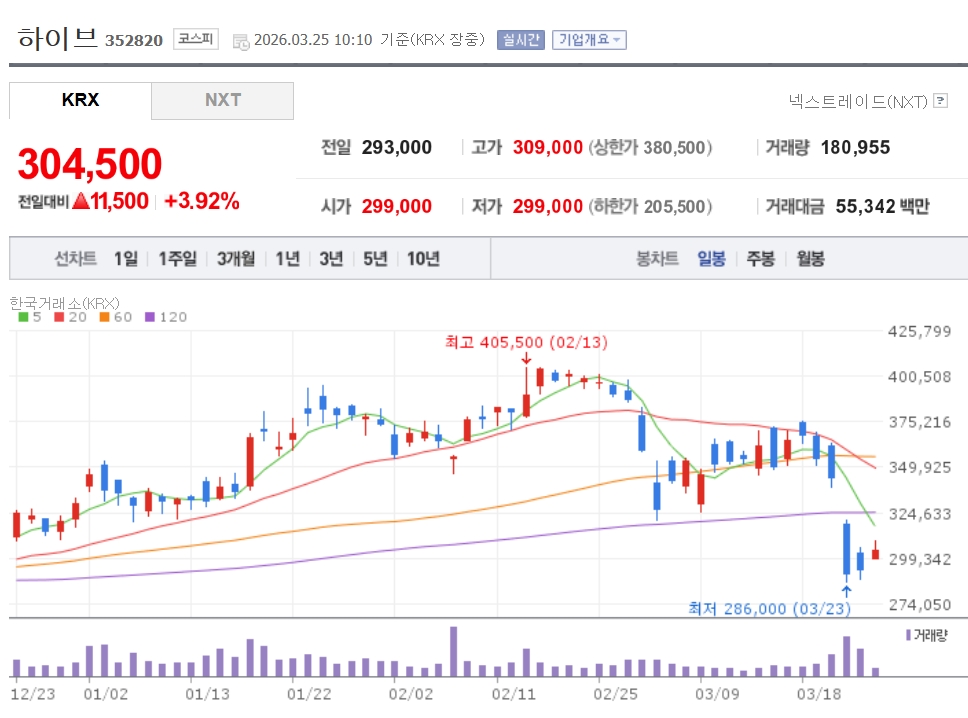Click the 425,799 price axis label
This screenshot has height=718, width=968.
click(x=919, y=332)
